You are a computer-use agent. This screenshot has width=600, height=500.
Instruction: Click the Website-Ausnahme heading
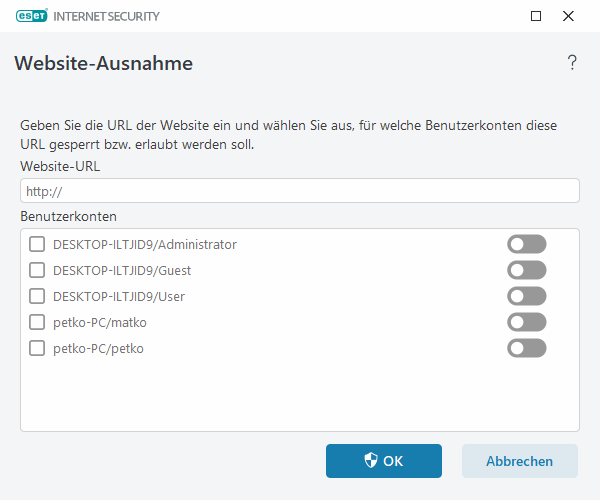[x=104, y=63]
